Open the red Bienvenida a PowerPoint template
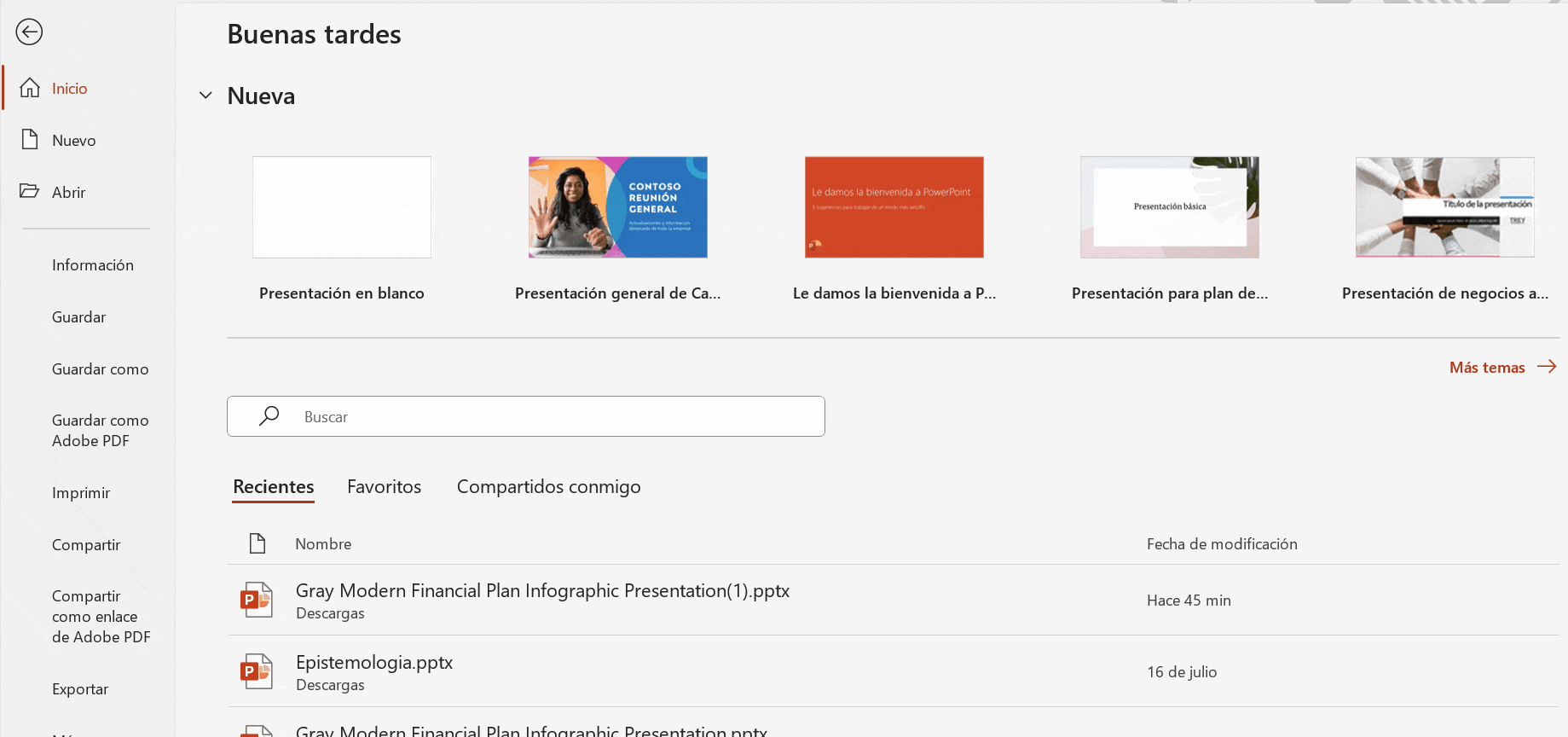This screenshot has height=737, width=1568. (x=894, y=207)
